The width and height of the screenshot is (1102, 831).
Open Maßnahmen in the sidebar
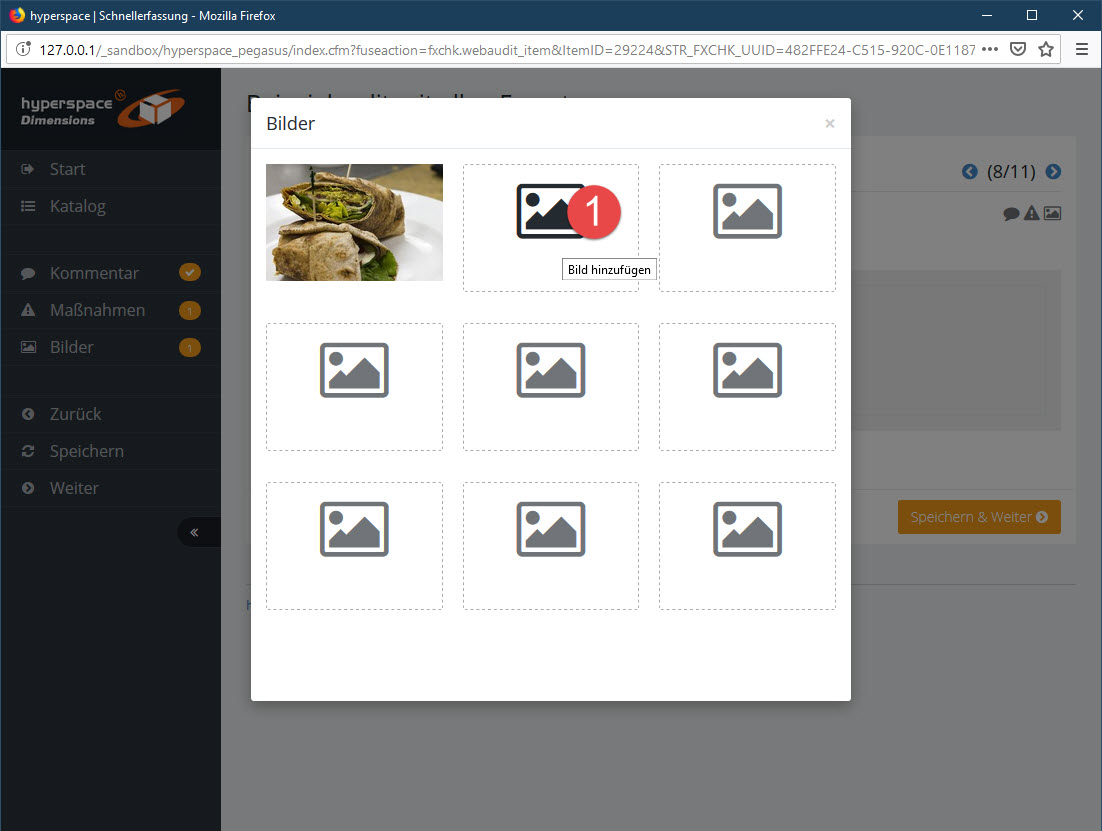tap(97, 310)
